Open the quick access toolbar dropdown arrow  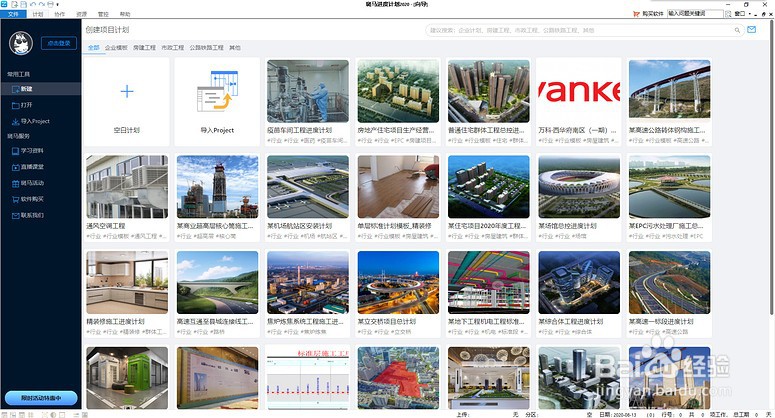coord(57,5)
